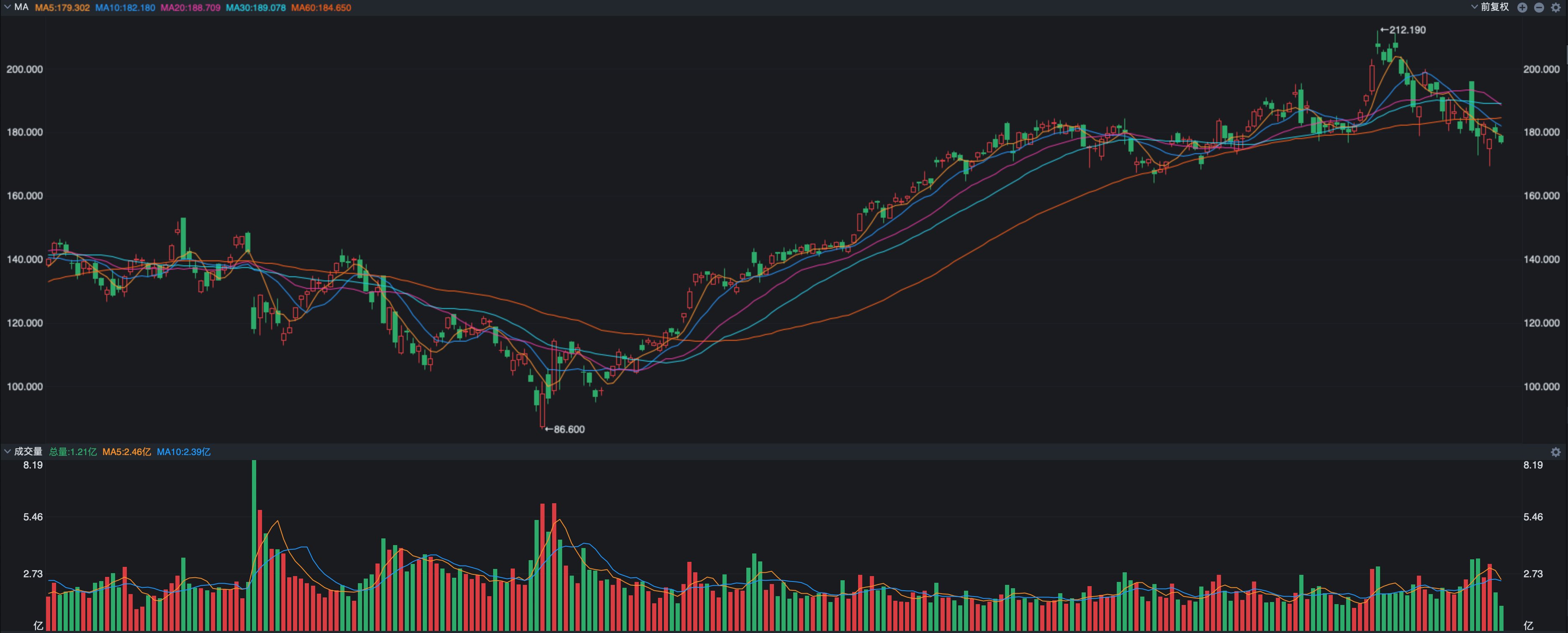The width and height of the screenshot is (1568, 633).
Task: Click the MA10:182.180 indicator label
Action: (x=125, y=8)
